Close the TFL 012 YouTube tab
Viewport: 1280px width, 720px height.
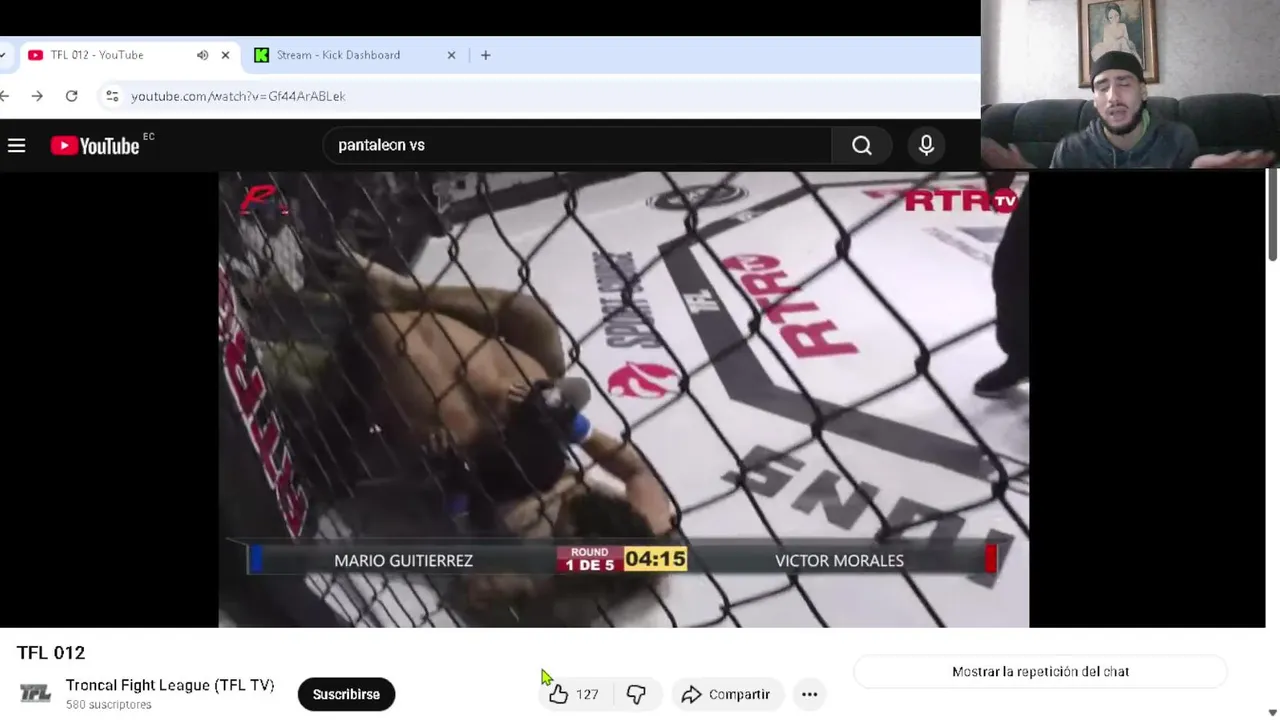(225, 55)
